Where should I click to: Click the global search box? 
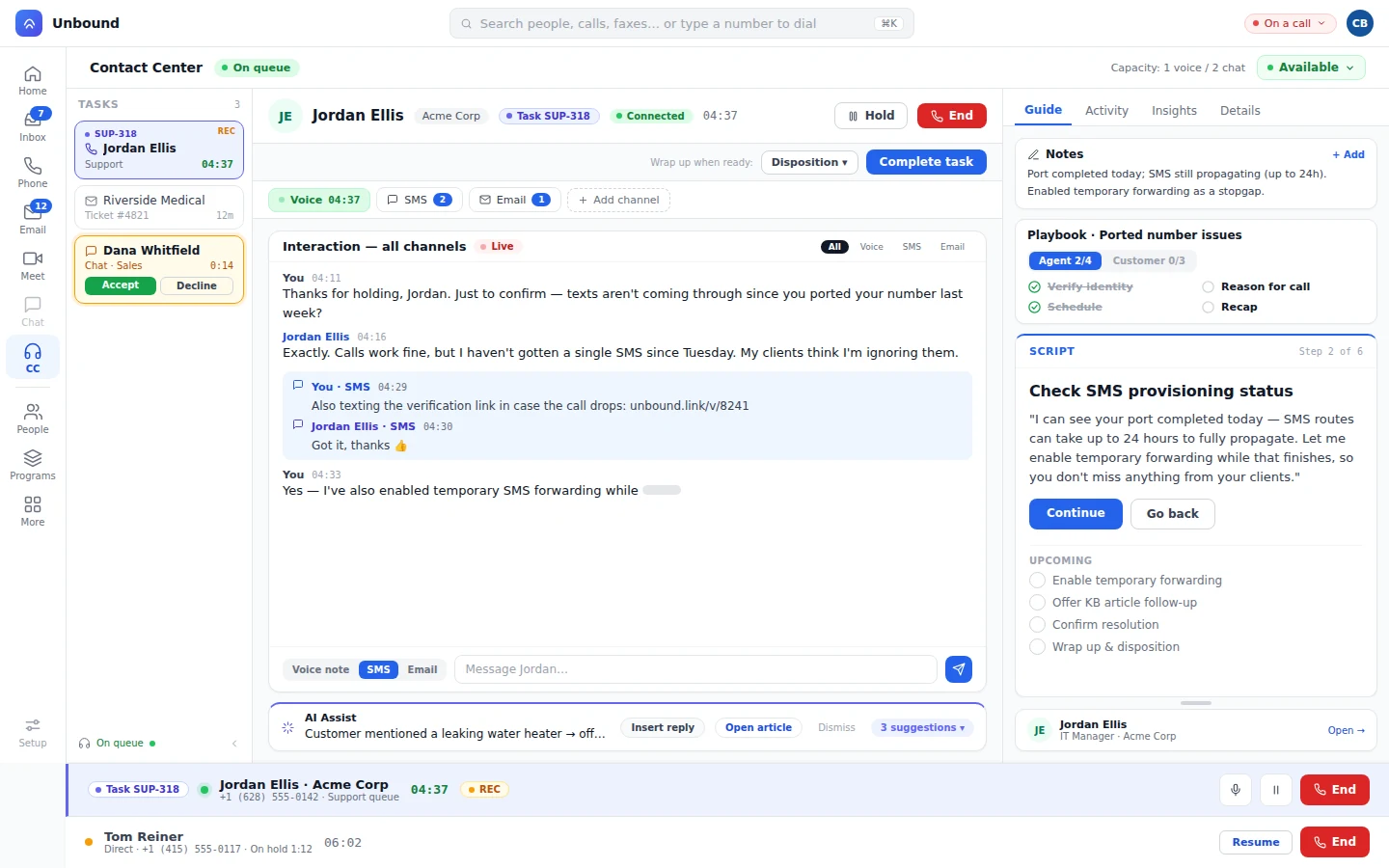click(x=681, y=23)
